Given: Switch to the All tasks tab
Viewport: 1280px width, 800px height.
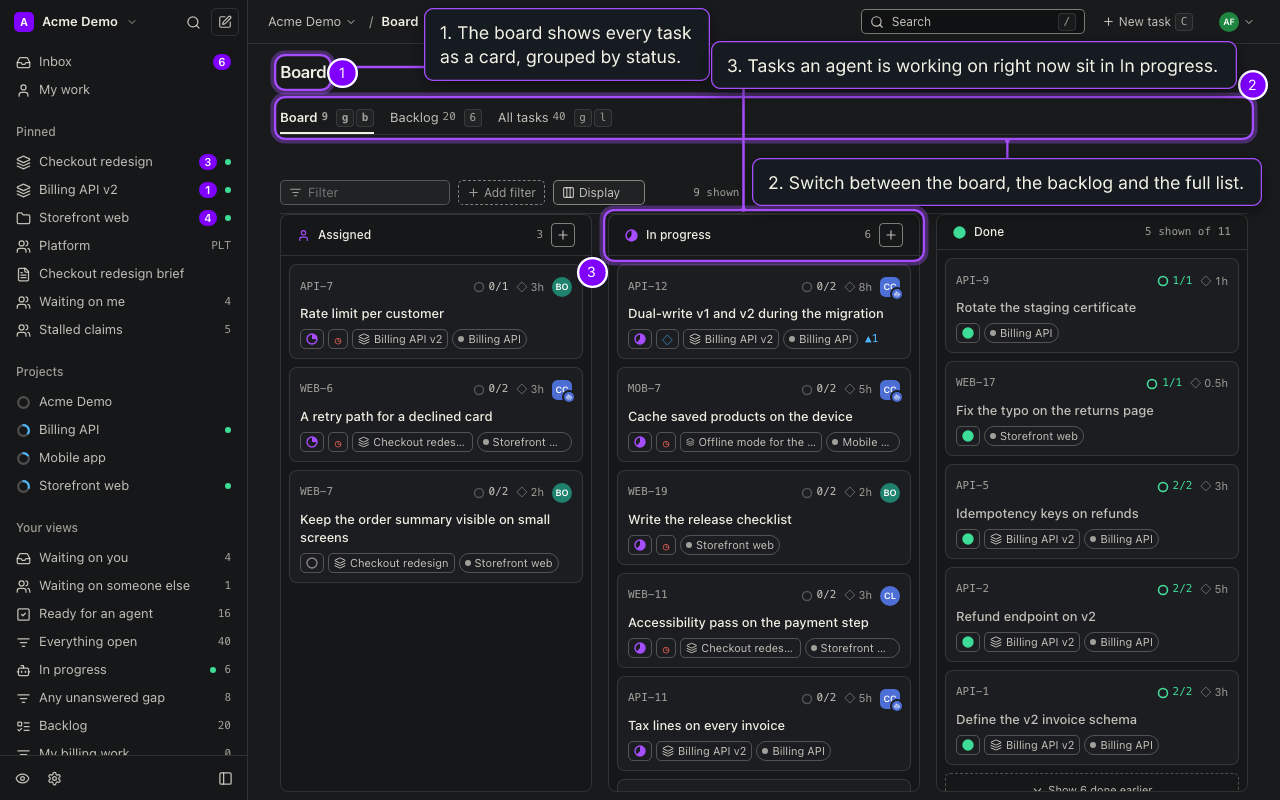Looking at the screenshot, I should click(555, 117).
